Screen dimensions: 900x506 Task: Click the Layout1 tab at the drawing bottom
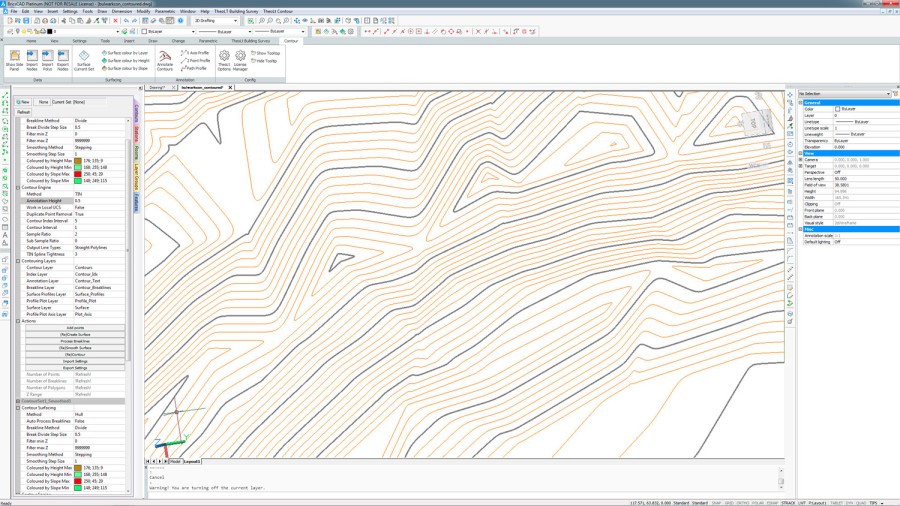click(192, 461)
